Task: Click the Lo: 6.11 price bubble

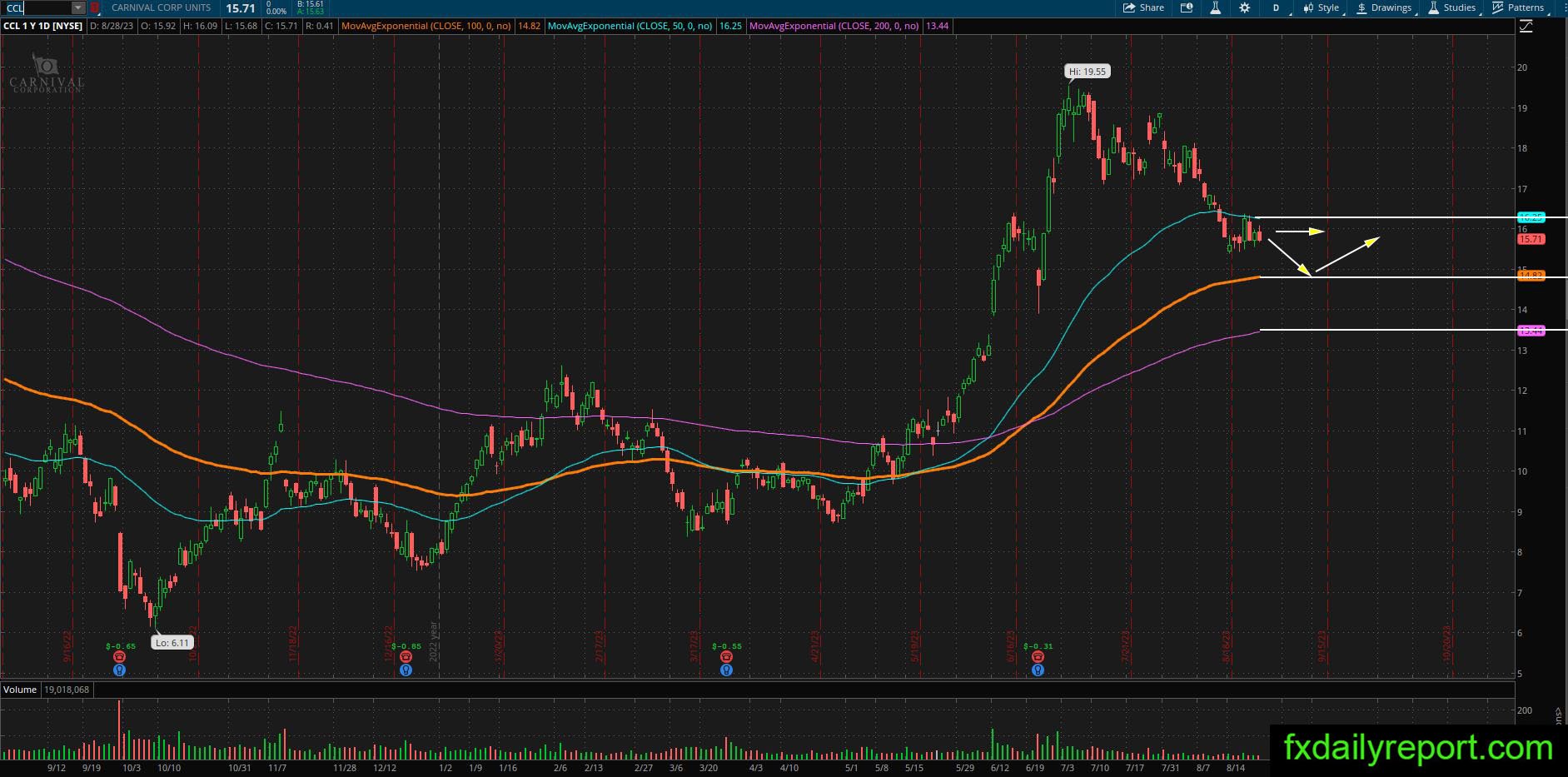Action: point(172,643)
